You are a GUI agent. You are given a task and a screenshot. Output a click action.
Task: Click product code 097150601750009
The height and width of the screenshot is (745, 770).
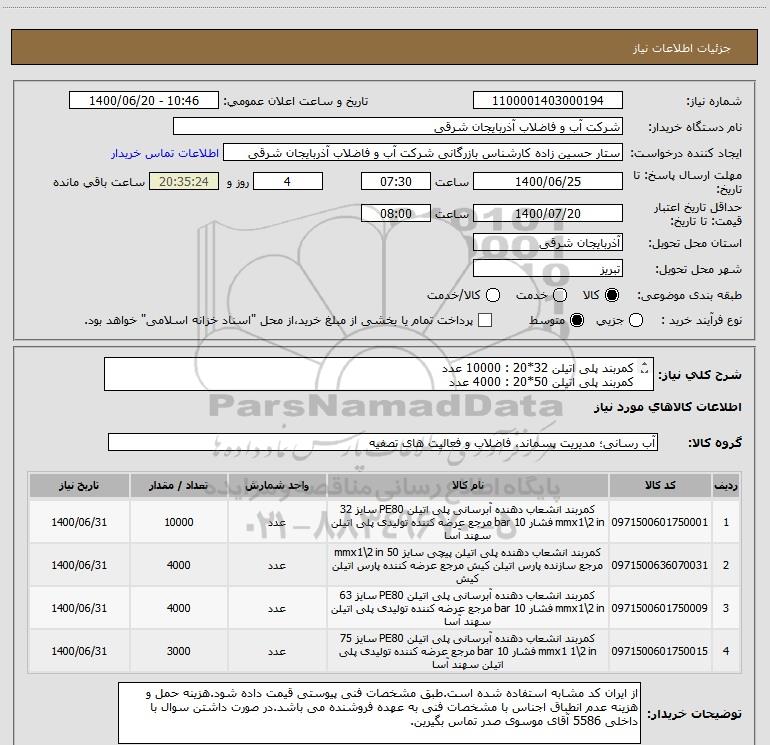(660, 608)
